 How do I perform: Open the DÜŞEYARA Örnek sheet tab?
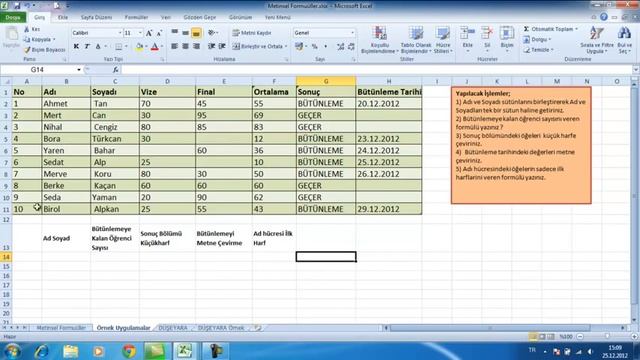click(221, 328)
